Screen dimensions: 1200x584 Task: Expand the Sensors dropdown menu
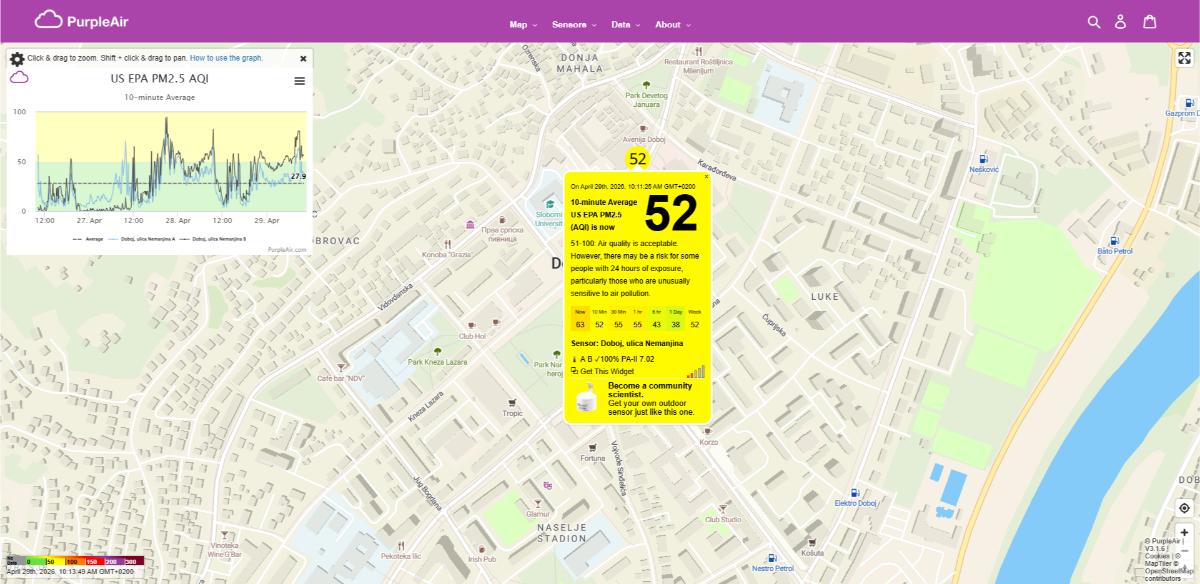tap(574, 24)
